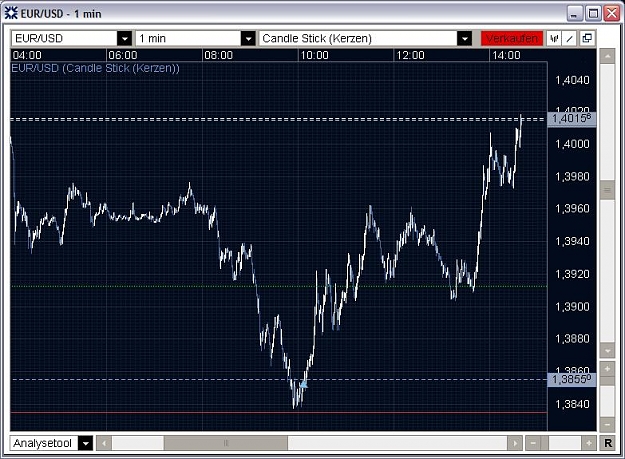Click the vertical zoom plus button
The image size is (625, 459).
(x=607, y=369)
